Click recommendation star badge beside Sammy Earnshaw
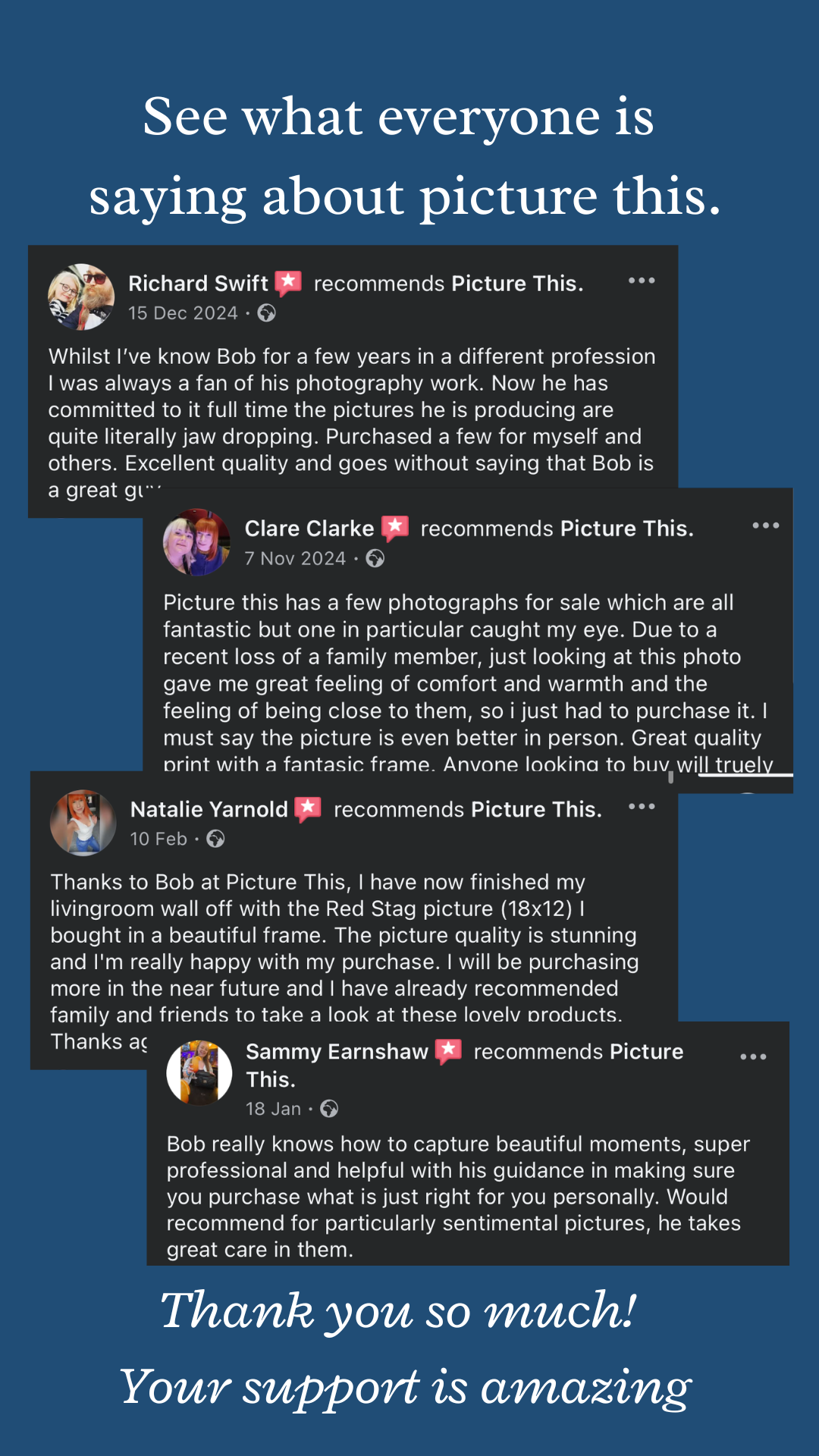 [x=448, y=1051]
